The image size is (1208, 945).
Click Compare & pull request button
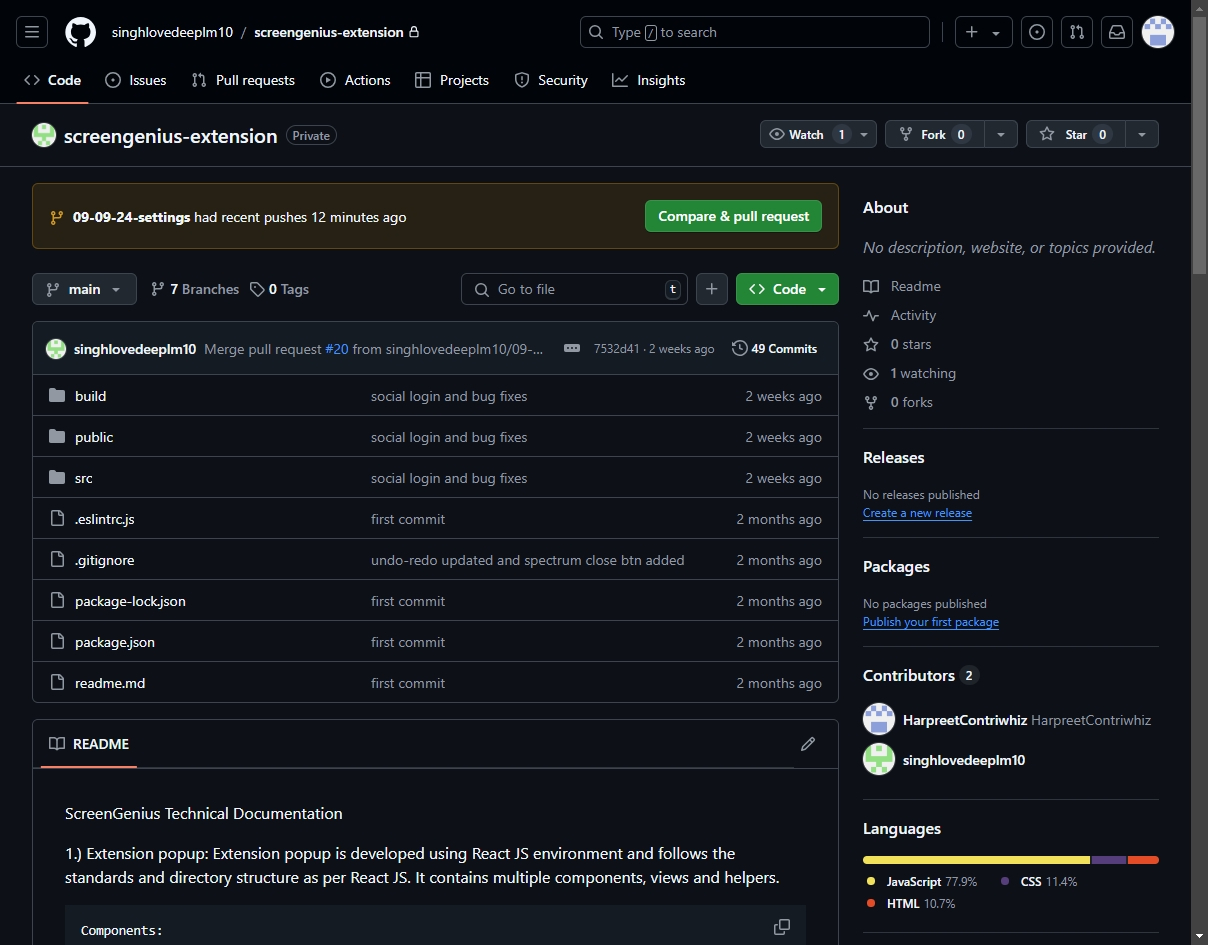[734, 216]
